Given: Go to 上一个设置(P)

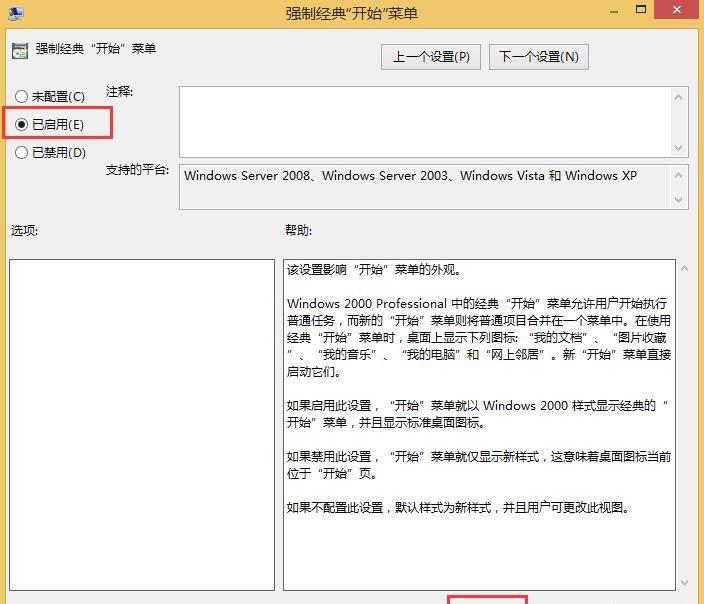Looking at the screenshot, I should (x=430, y=57).
